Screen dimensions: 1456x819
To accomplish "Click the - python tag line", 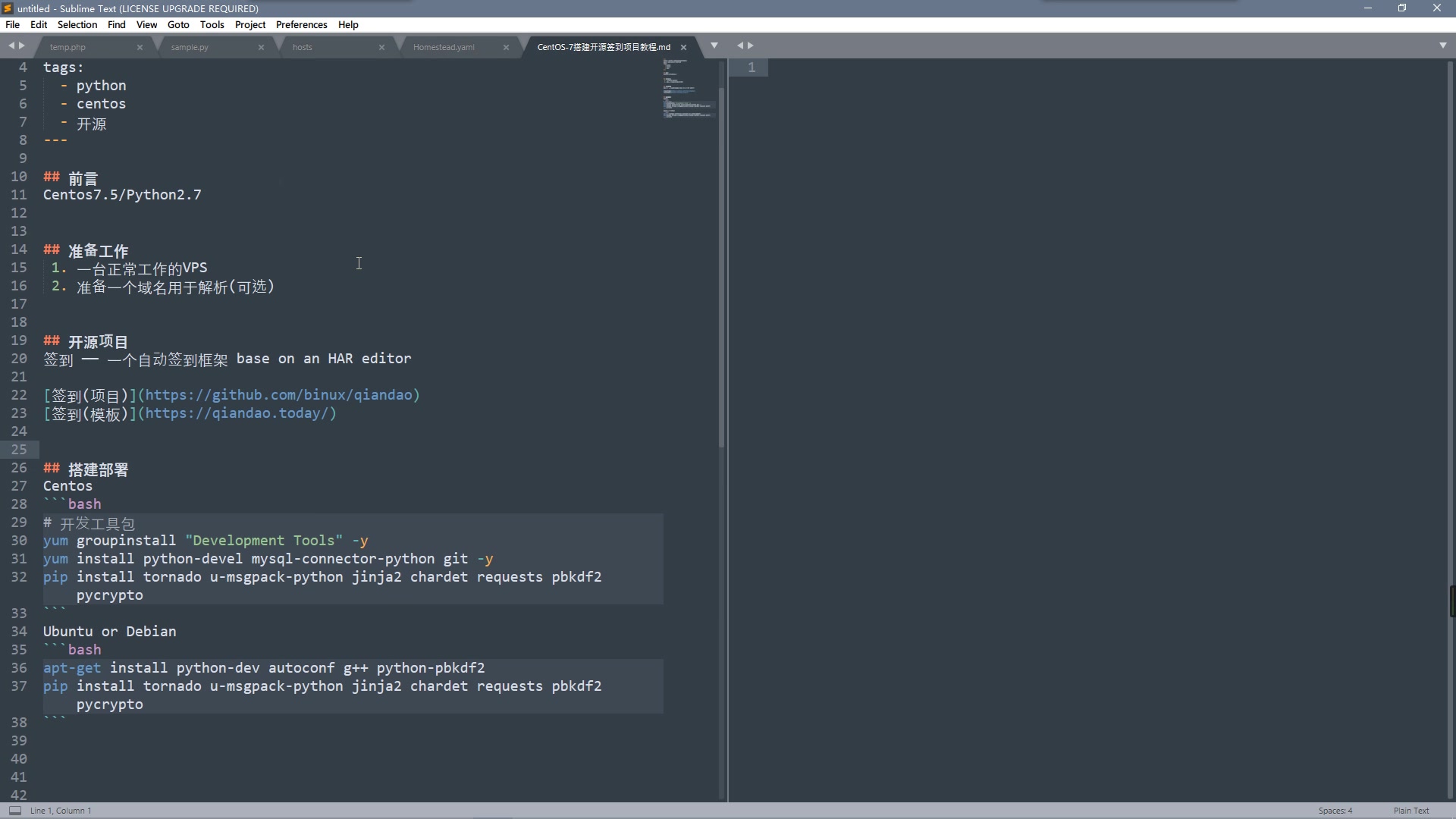I will click(93, 86).
